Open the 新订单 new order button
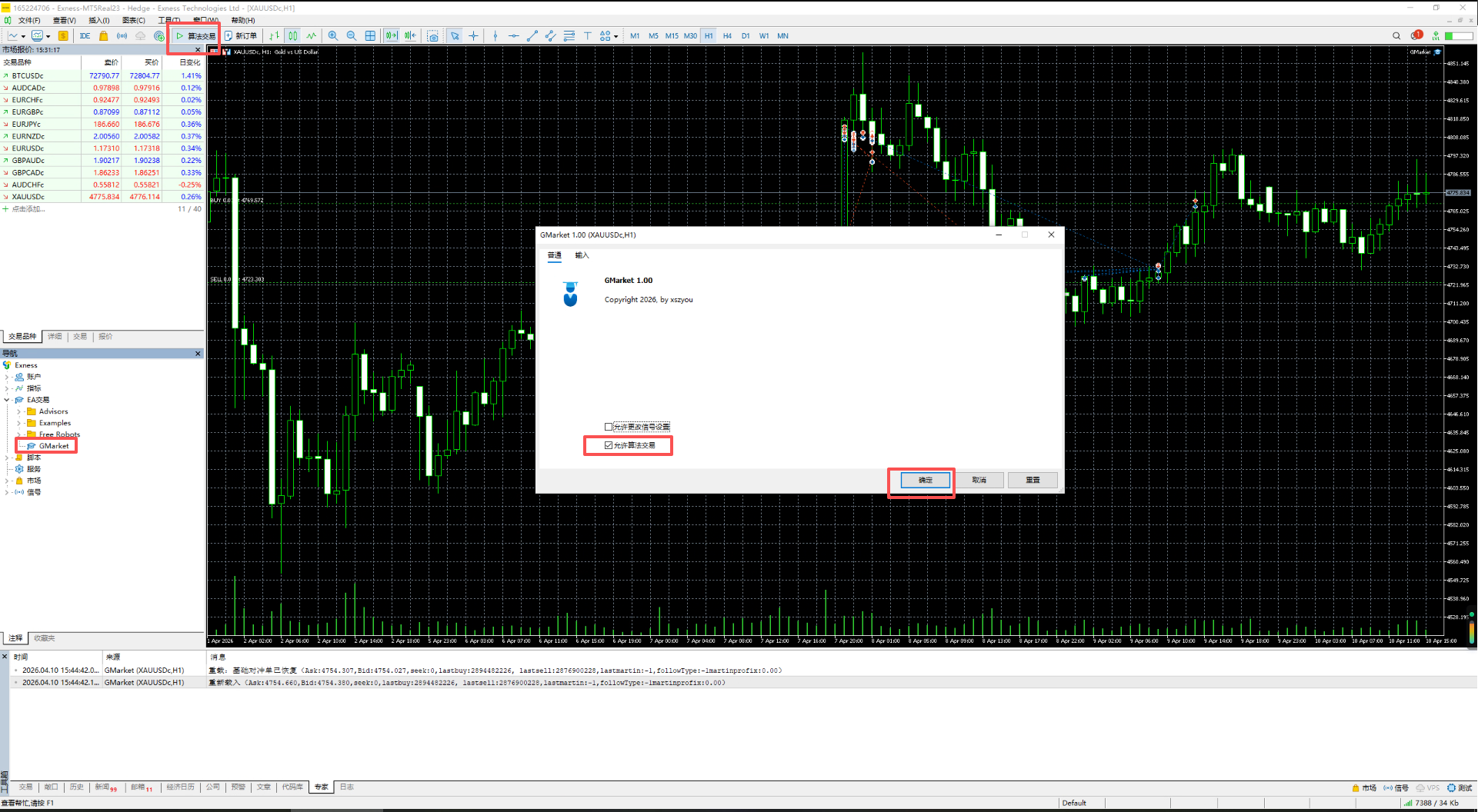 point(241,36)
